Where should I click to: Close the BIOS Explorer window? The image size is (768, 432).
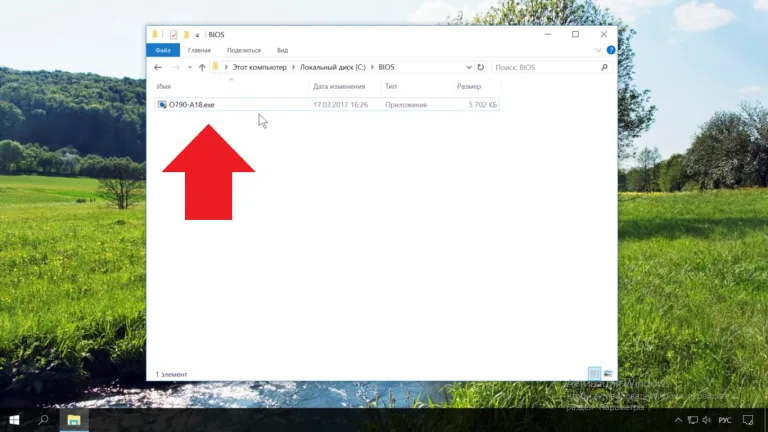click(x=603, y=34)
